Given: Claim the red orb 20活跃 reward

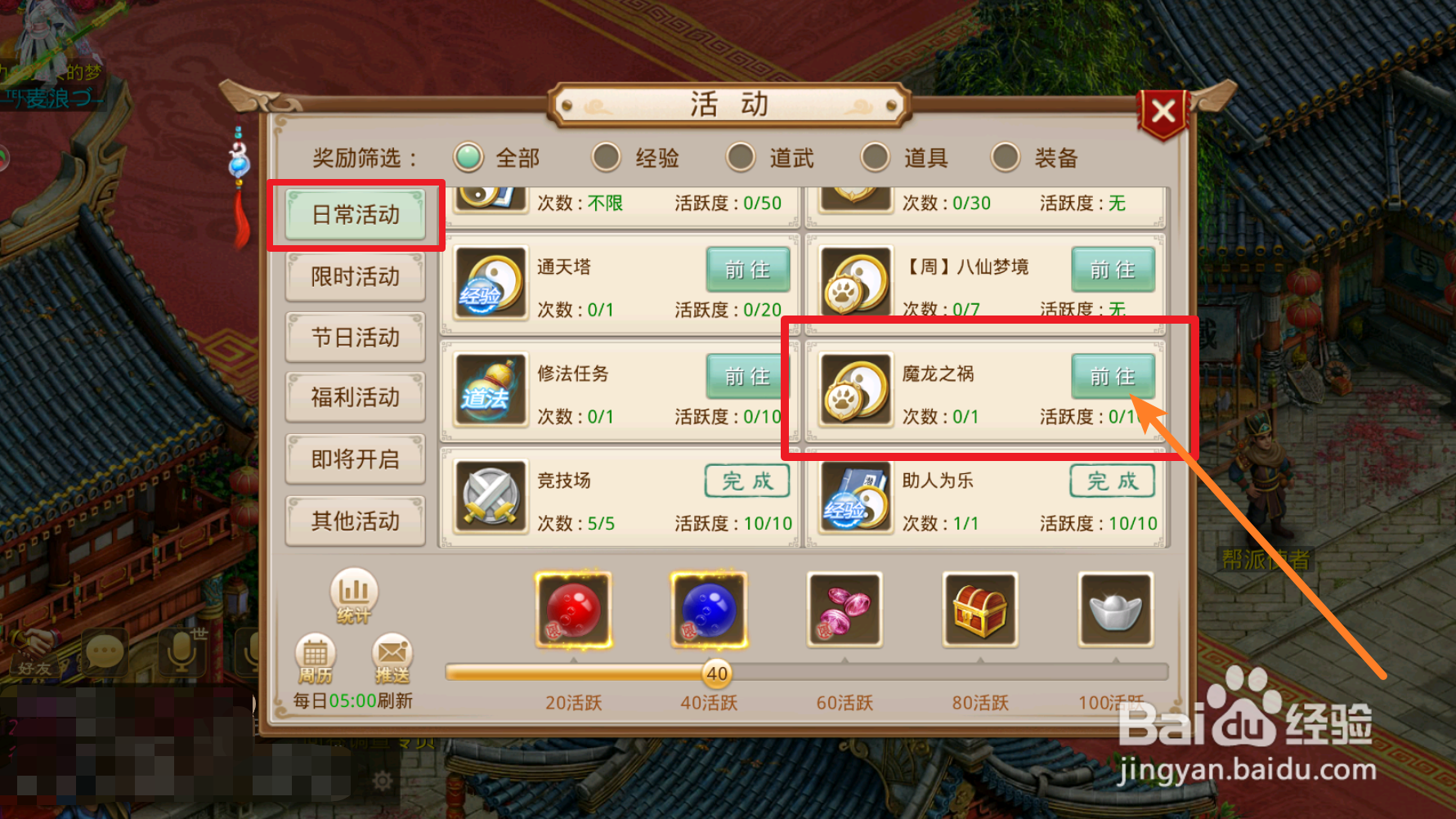Looking at the screenshot, I should [573, 610].
